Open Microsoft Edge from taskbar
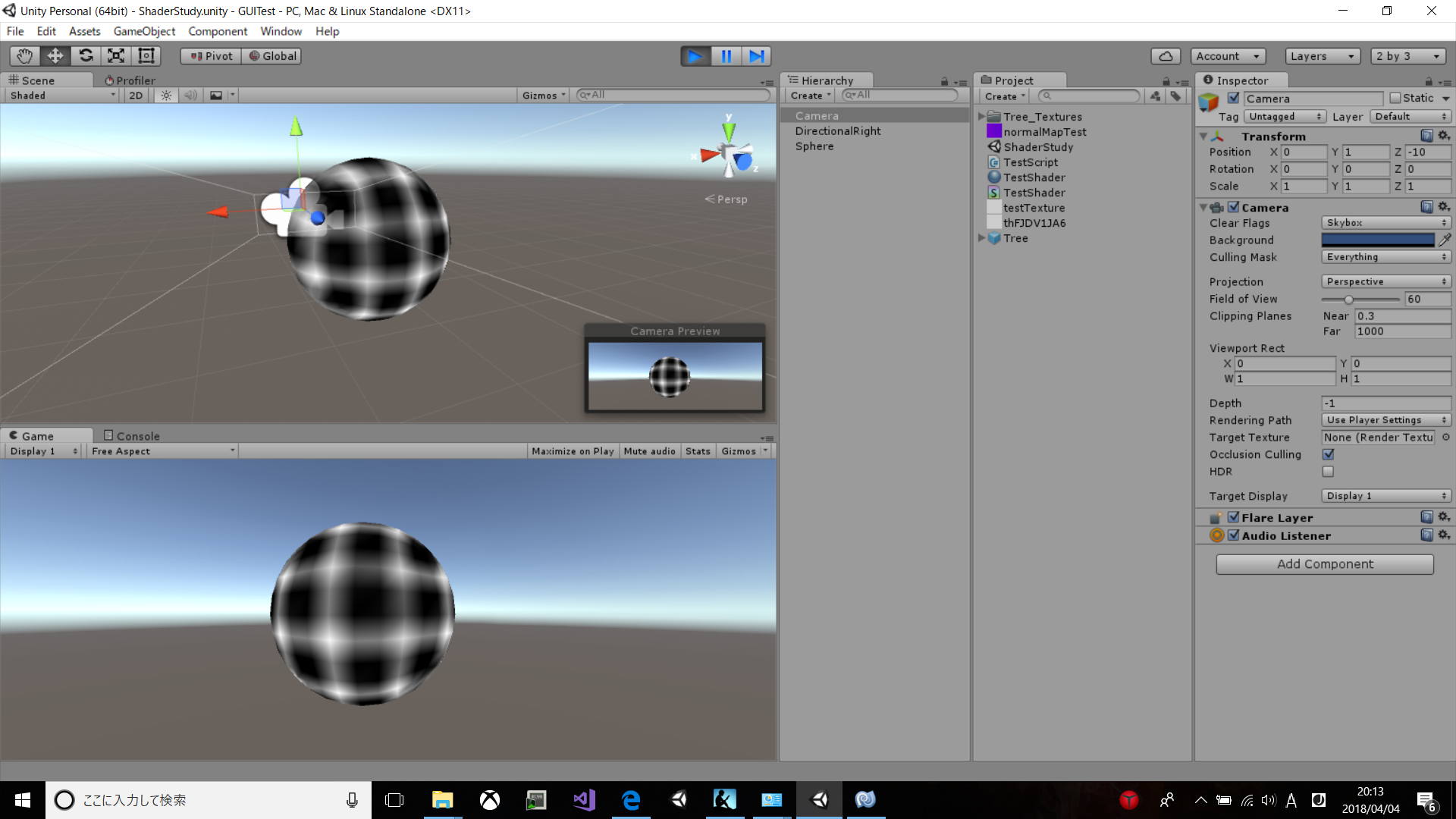The height and width of the screenshot is (819, 1456). pos(631,800)
